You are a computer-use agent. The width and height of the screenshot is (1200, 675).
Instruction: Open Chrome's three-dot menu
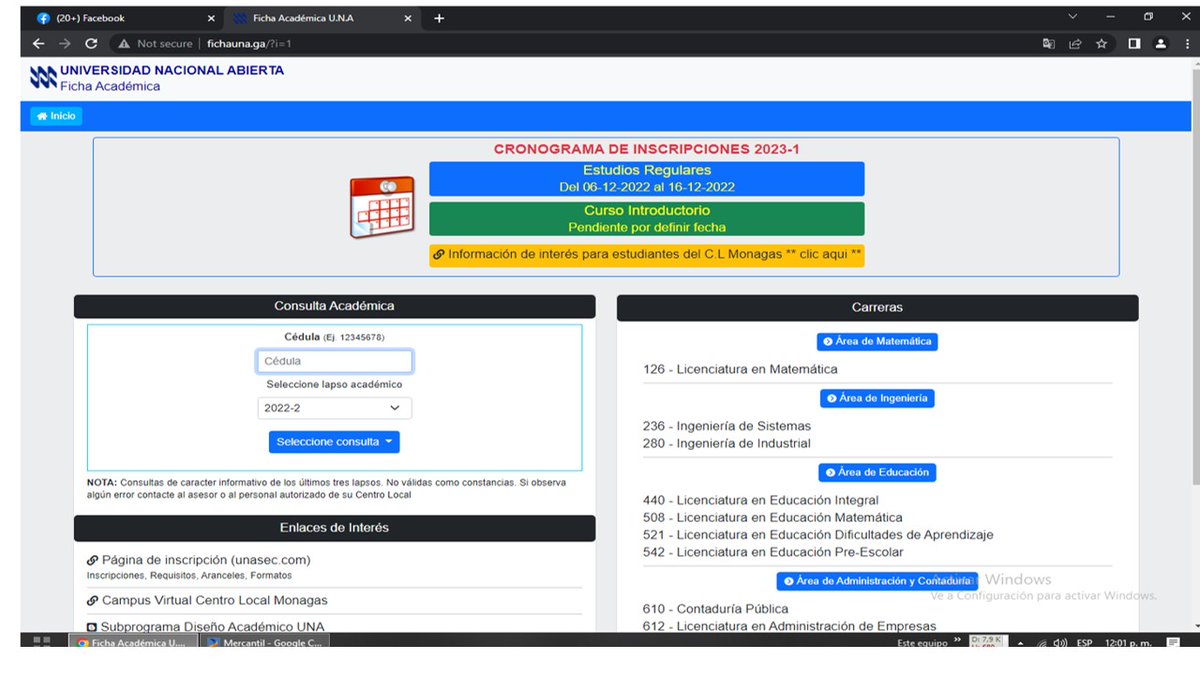pos(1186,44)
